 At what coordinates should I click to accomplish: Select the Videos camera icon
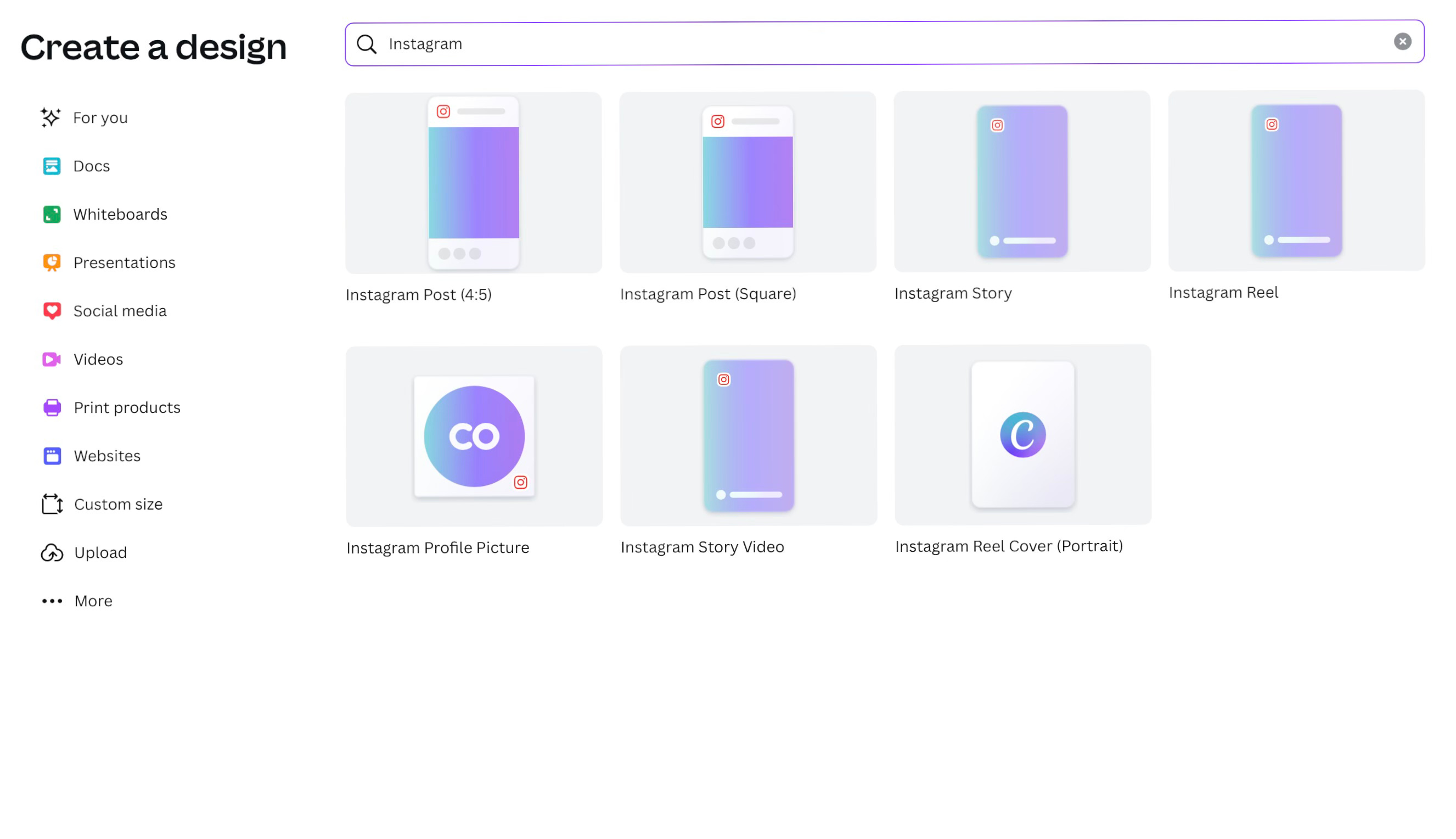pyautogui.click(x=52, y=360)
